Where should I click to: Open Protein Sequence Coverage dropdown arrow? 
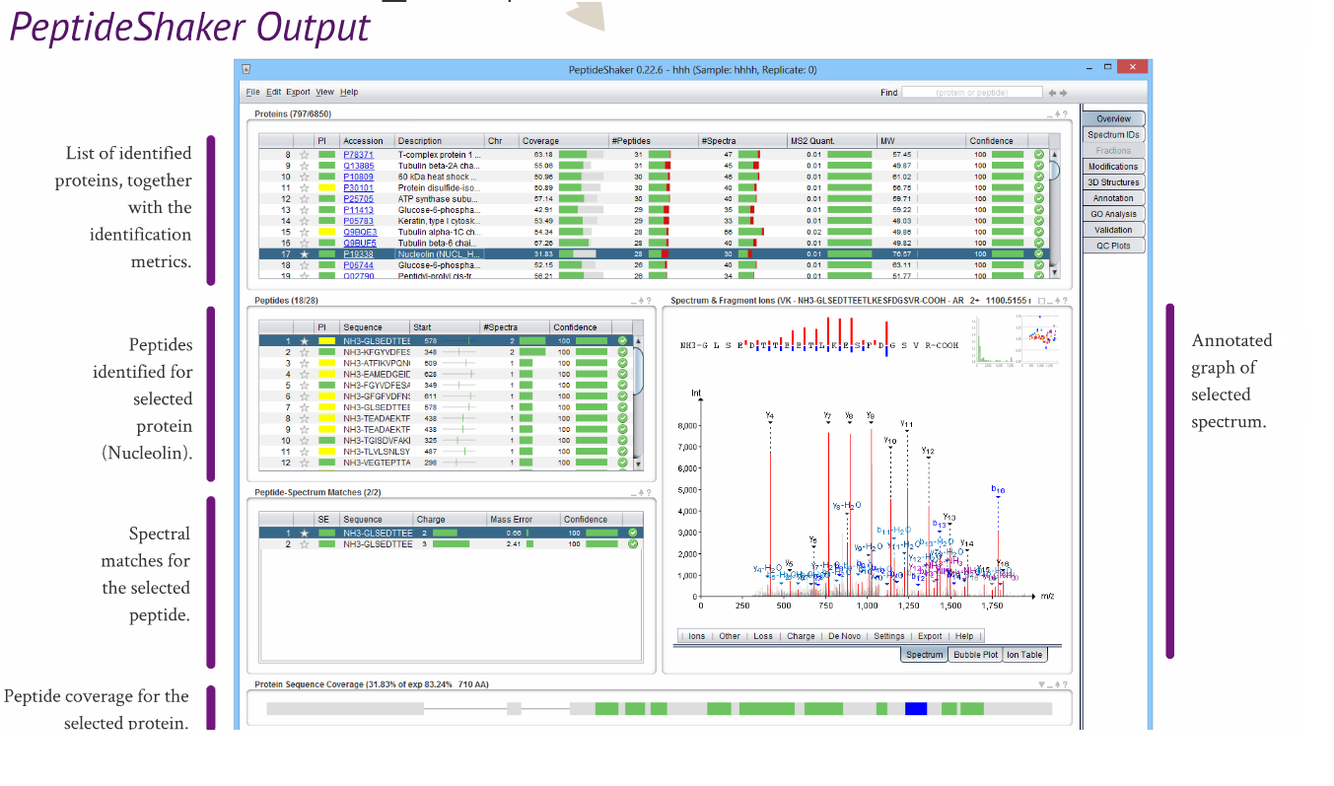pyautogui.click(x=1043, y=685)
